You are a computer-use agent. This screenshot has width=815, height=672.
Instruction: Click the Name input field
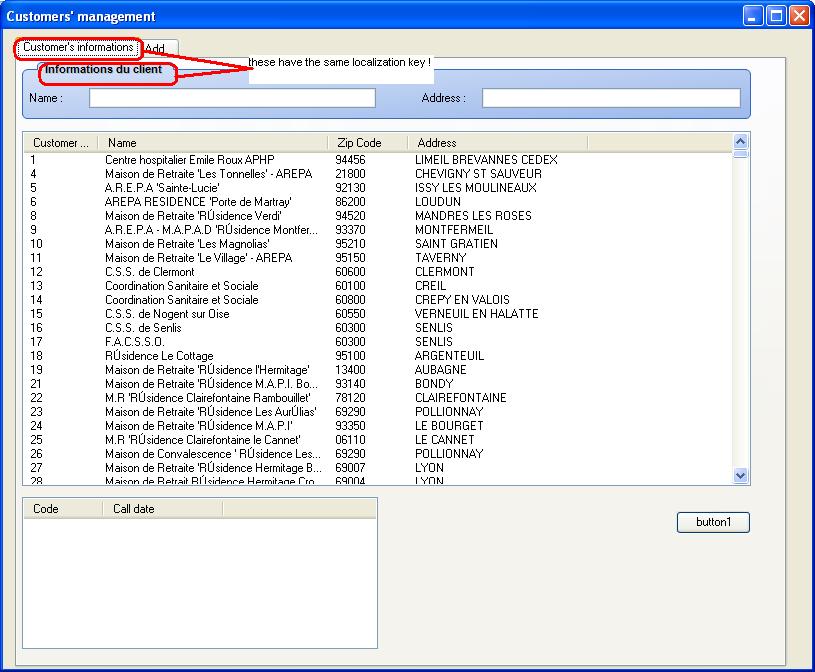coord(232,98)
